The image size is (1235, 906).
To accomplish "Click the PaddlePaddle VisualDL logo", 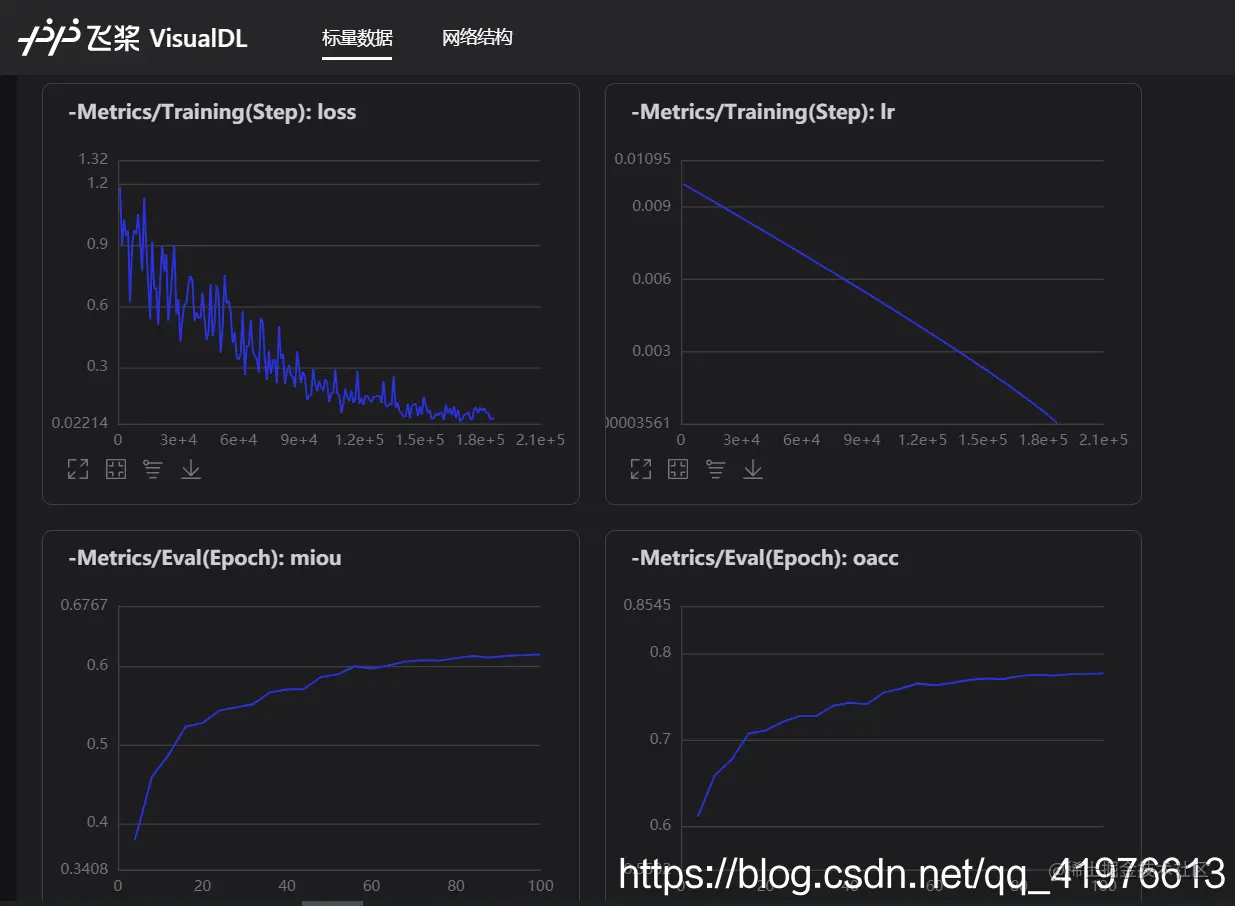I will pyautogui.click(x=133, y=38).
